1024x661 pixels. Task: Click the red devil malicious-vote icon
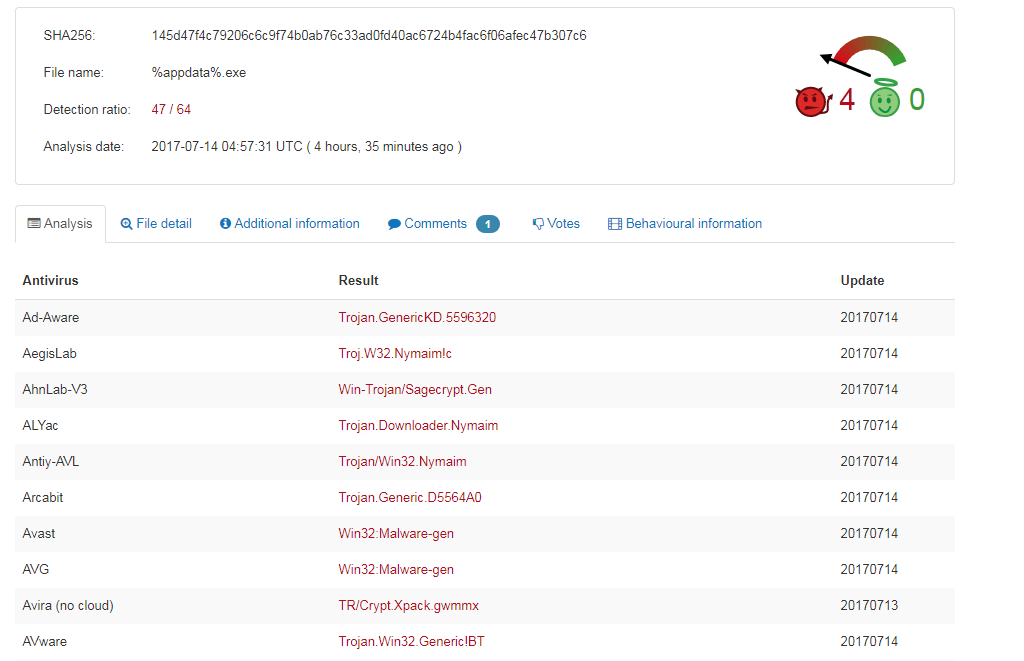click(x=813, y=101)
